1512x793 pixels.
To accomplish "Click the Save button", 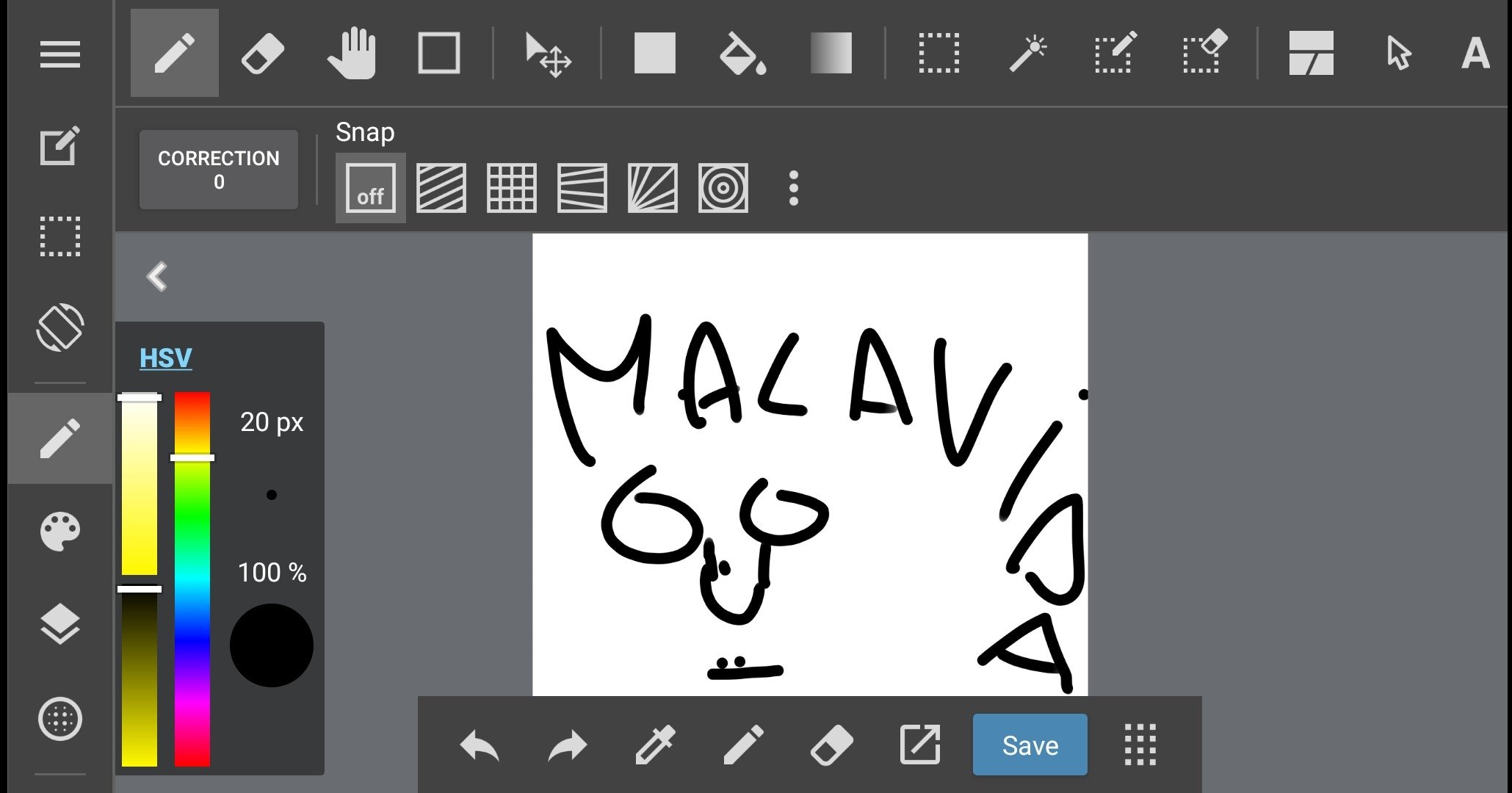I will [x=1027, y=745].
